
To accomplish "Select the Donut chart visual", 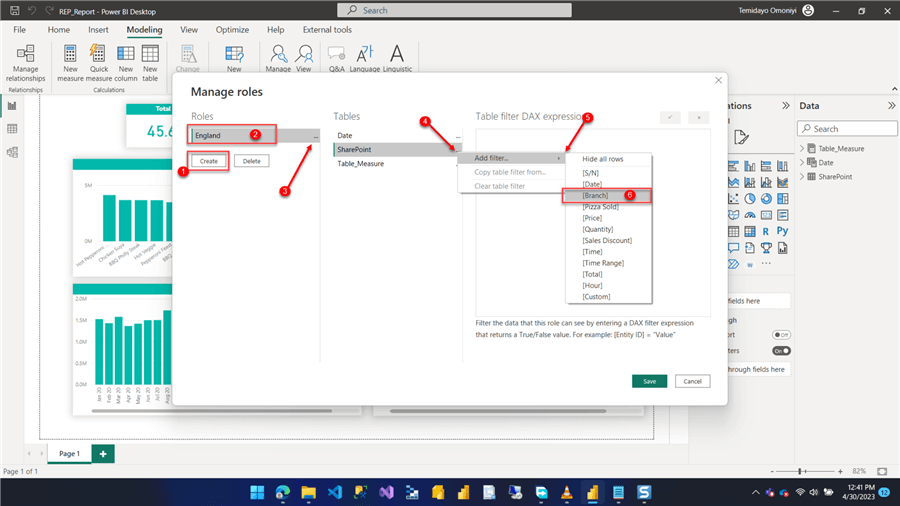I will (766, 198).
